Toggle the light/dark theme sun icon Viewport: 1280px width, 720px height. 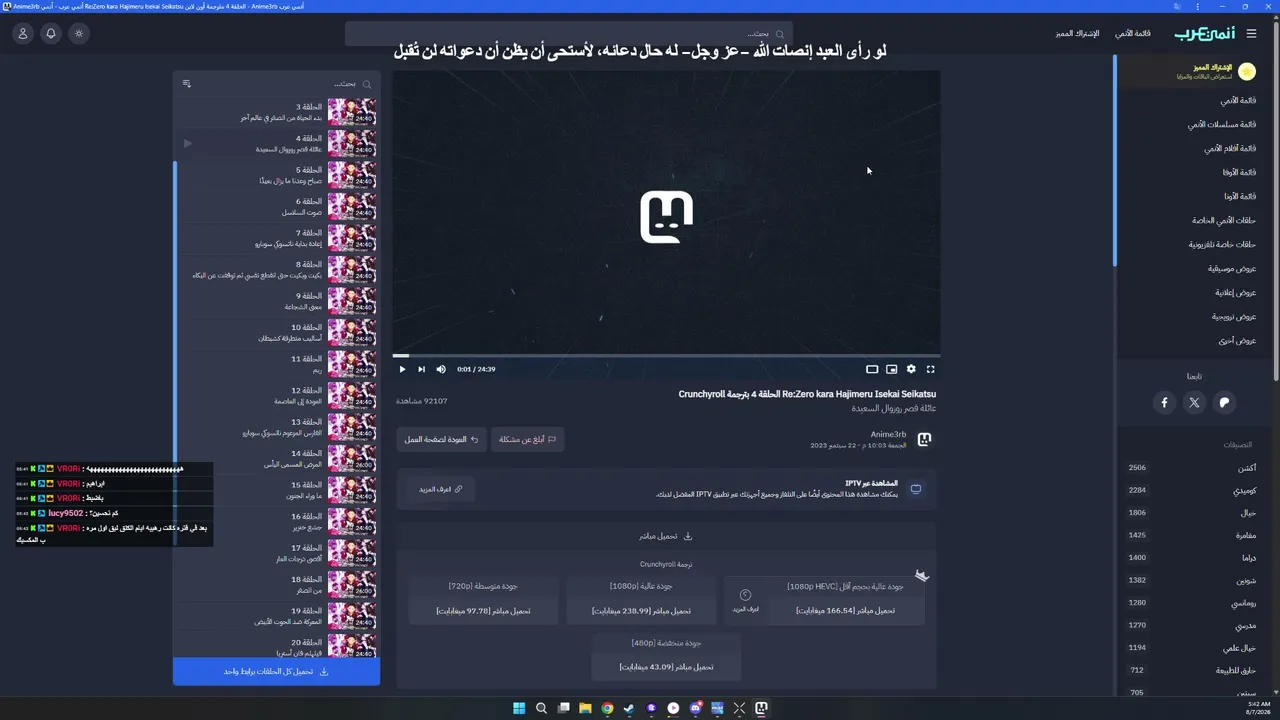pos(79,33)
